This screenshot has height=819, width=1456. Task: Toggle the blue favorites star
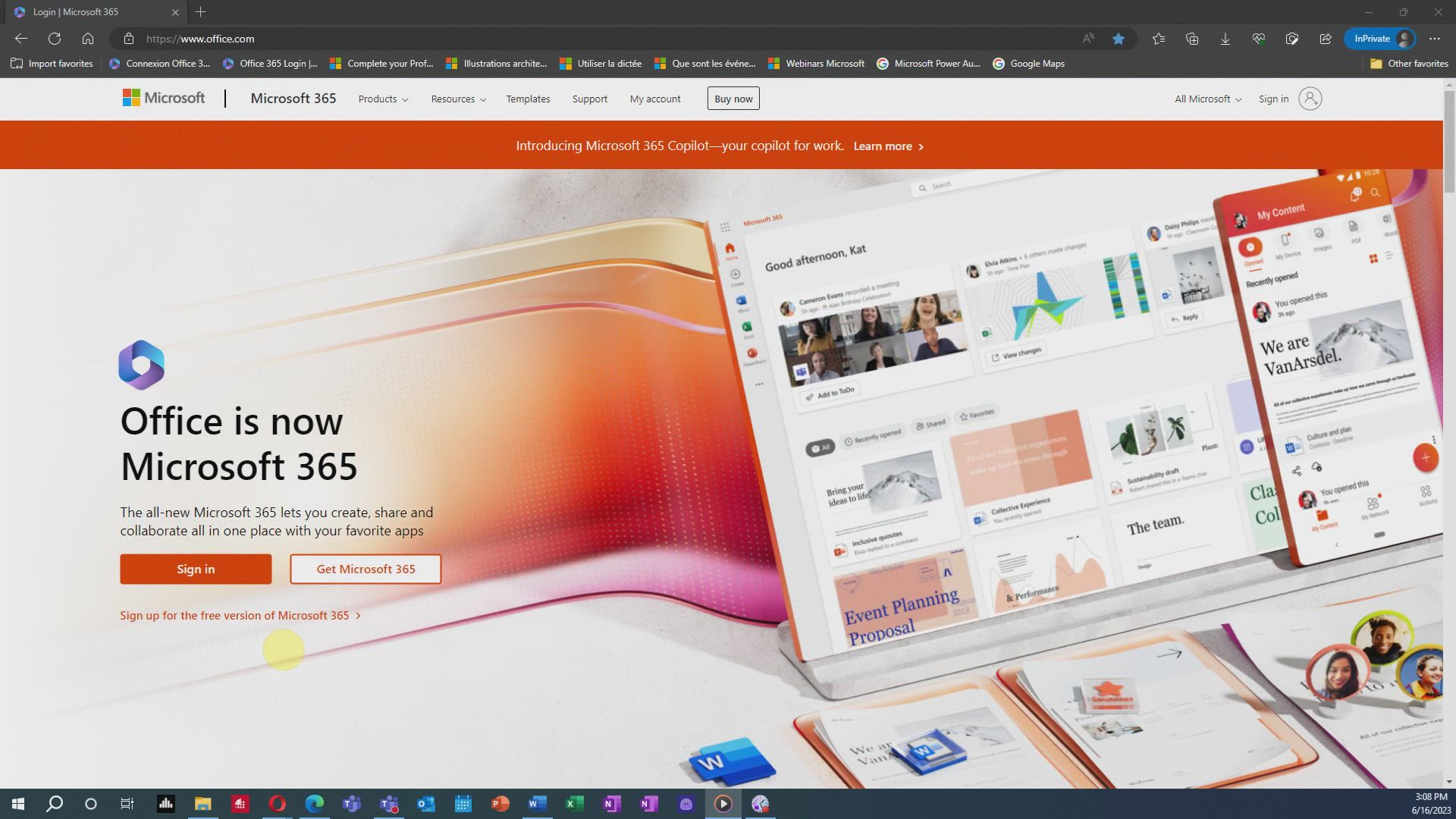point(1119,39)
